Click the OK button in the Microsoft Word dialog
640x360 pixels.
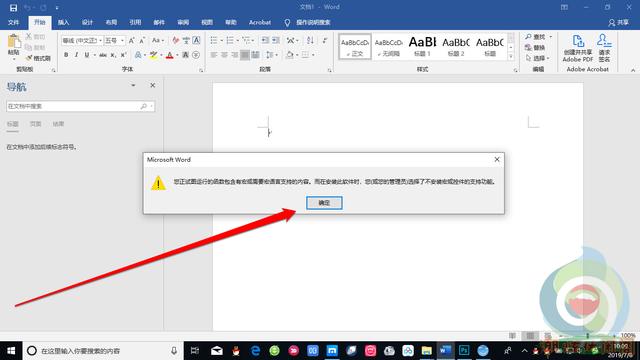point(324,202)
